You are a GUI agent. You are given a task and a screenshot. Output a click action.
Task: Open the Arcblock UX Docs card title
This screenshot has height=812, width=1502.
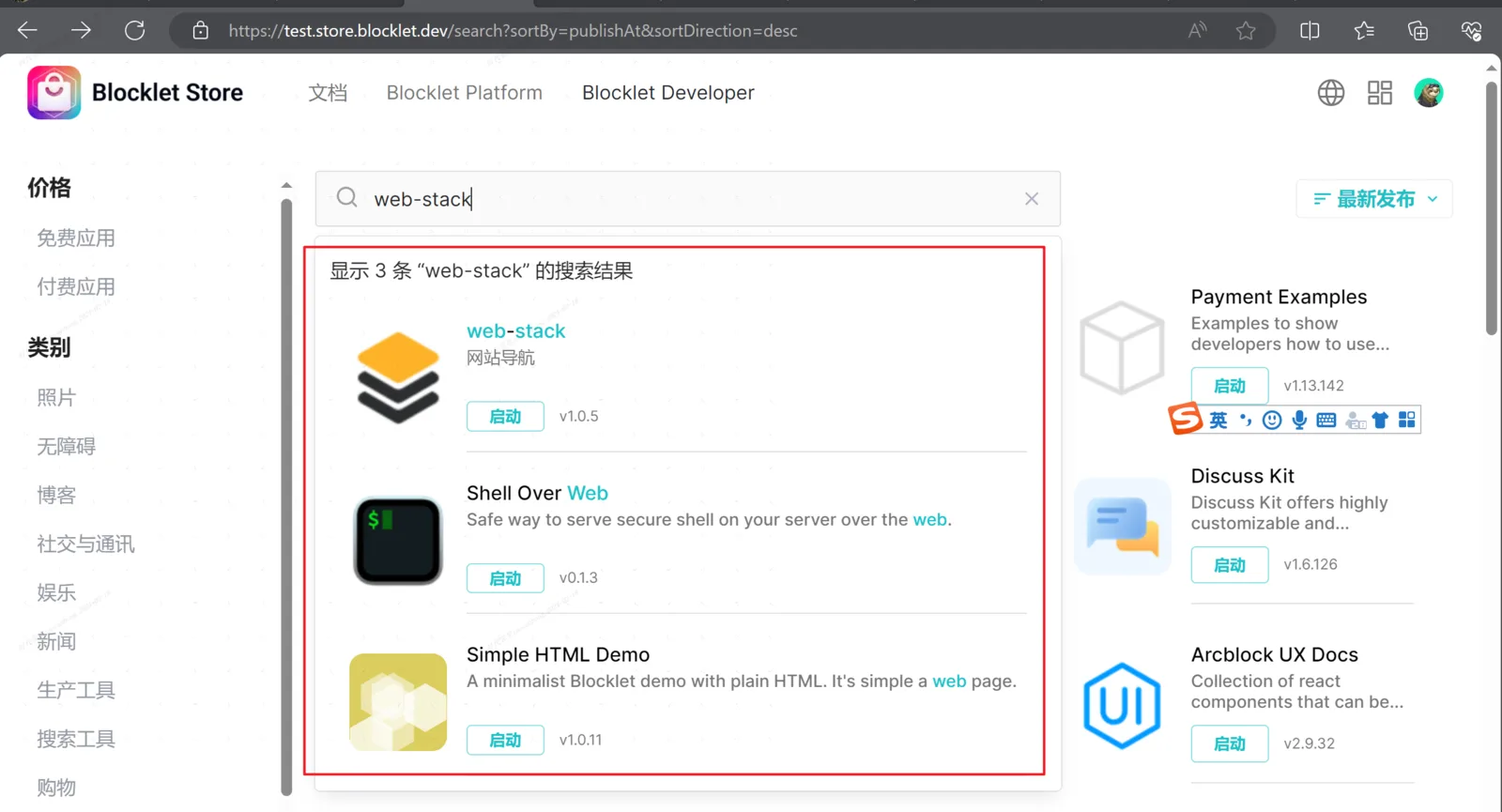click(x=1275, y=655)
